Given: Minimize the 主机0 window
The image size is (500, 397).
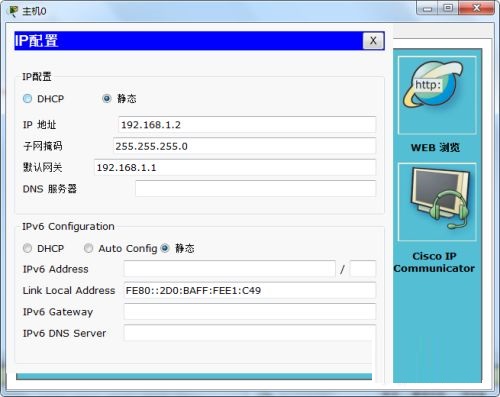Looking at the screenshot, I should (428, 8).
